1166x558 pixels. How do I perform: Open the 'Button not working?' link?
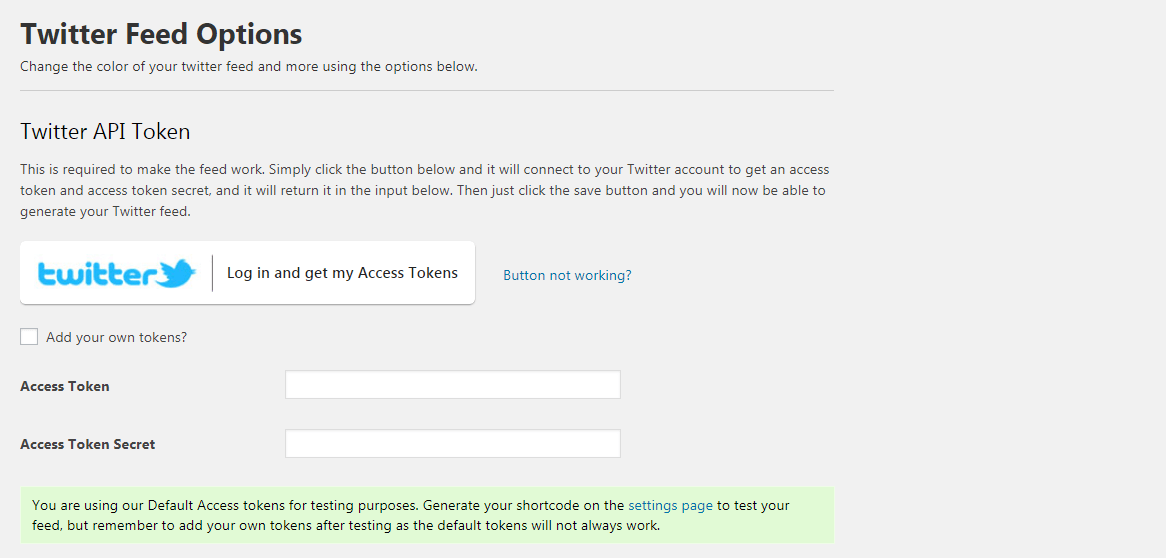coord(567,275)
